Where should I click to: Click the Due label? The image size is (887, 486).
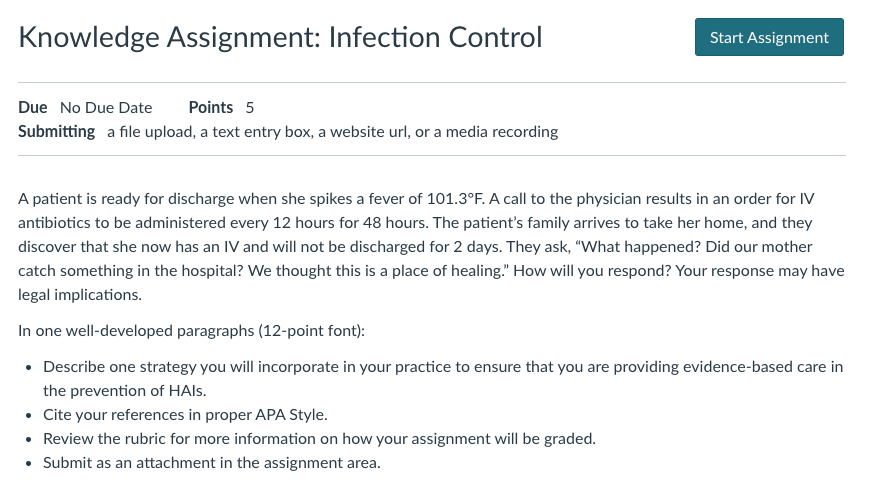click(x=33, y=107)
